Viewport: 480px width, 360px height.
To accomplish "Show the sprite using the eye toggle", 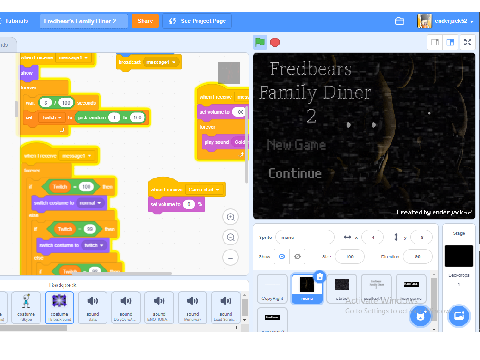I will 282,256.
